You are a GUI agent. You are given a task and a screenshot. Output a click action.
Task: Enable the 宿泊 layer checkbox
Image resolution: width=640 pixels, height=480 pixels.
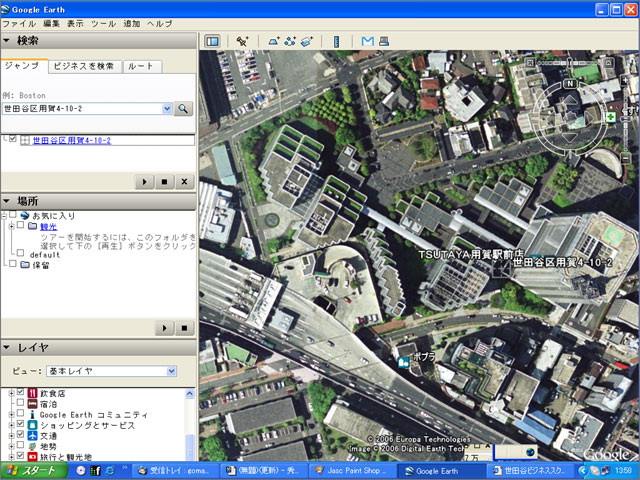pos(20,403)
